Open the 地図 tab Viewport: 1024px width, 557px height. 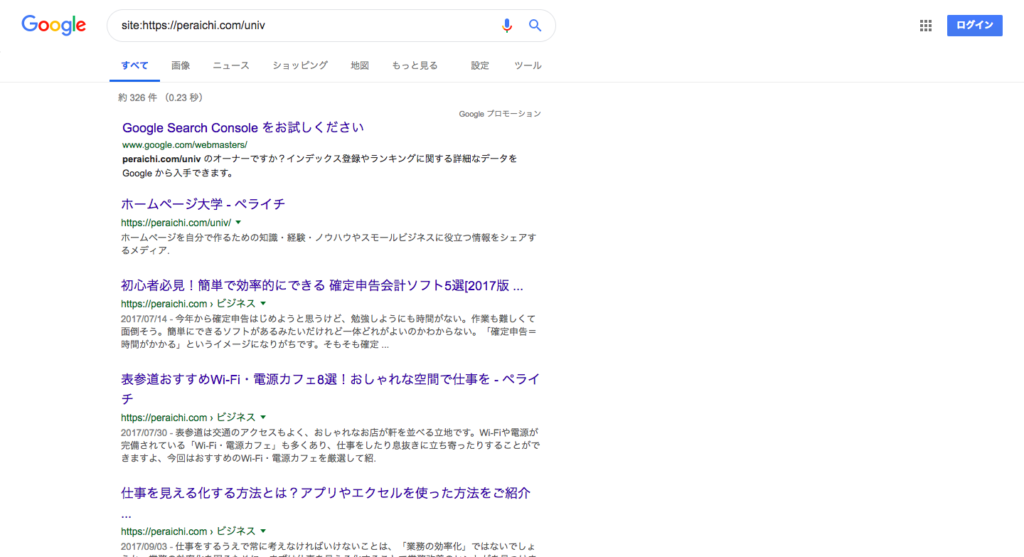pyautogui.click(x=360, y=66)
